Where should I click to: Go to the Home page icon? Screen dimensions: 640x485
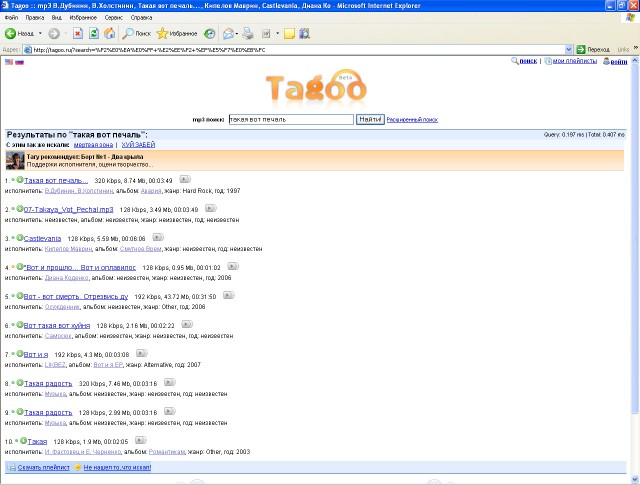(x=109, y=33)
